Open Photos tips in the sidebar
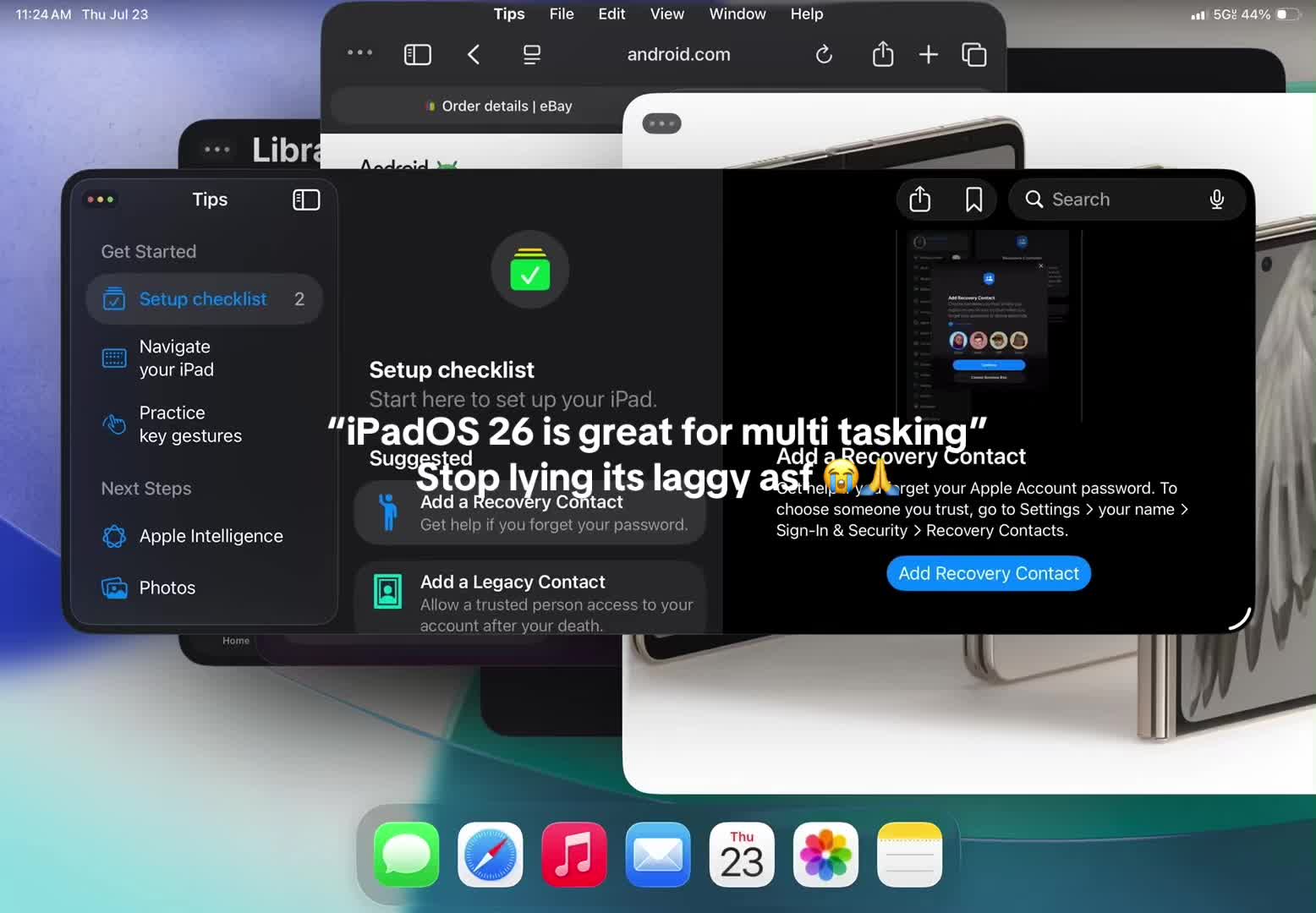Screen dimensions: 1316x913 coord(204,588)
